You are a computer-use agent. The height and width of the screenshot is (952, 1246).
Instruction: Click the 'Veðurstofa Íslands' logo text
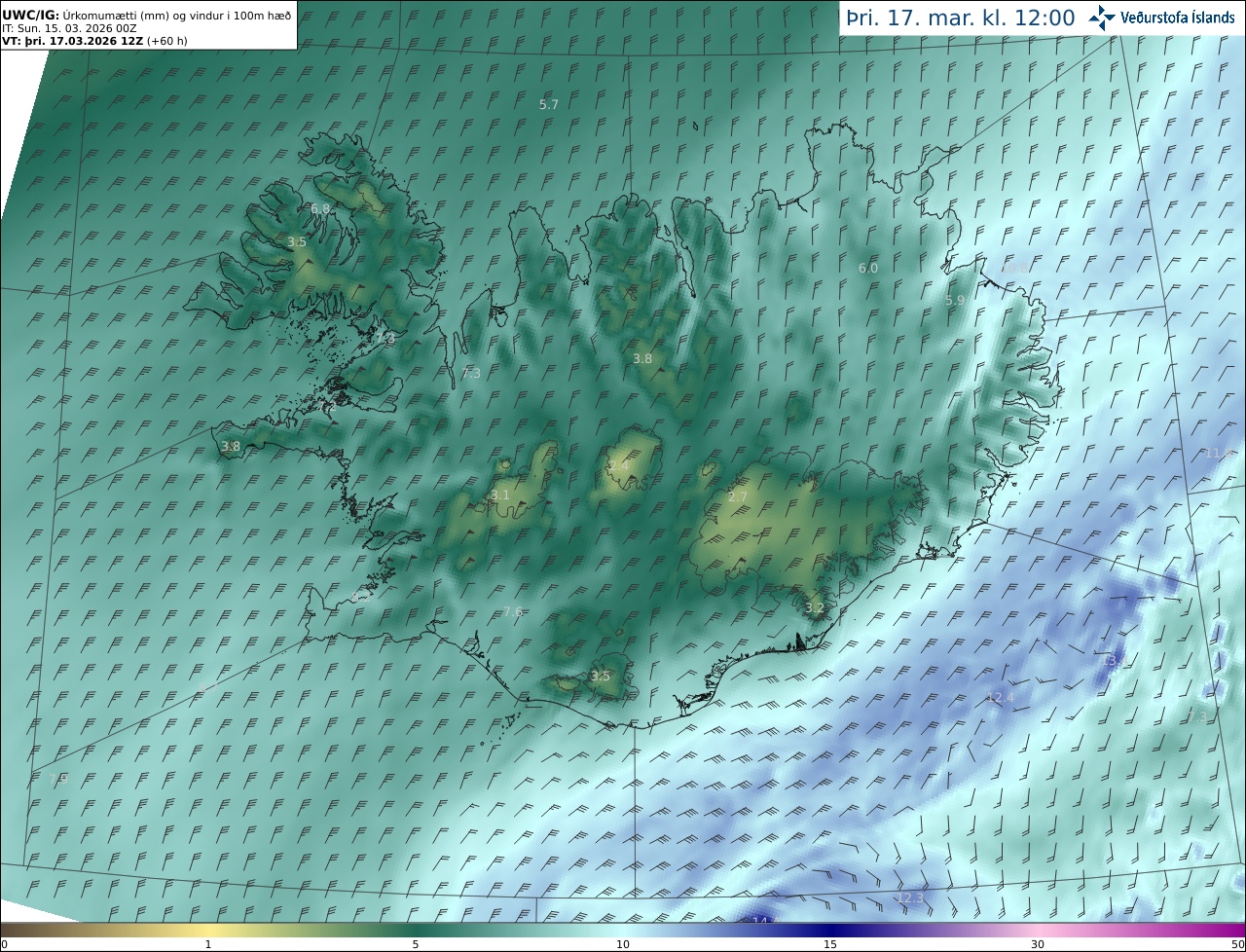(x=1178, y=18)
